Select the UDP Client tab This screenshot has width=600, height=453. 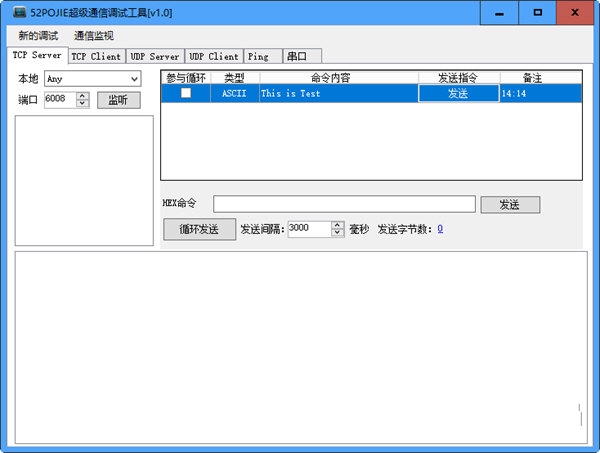coord(214,56)
